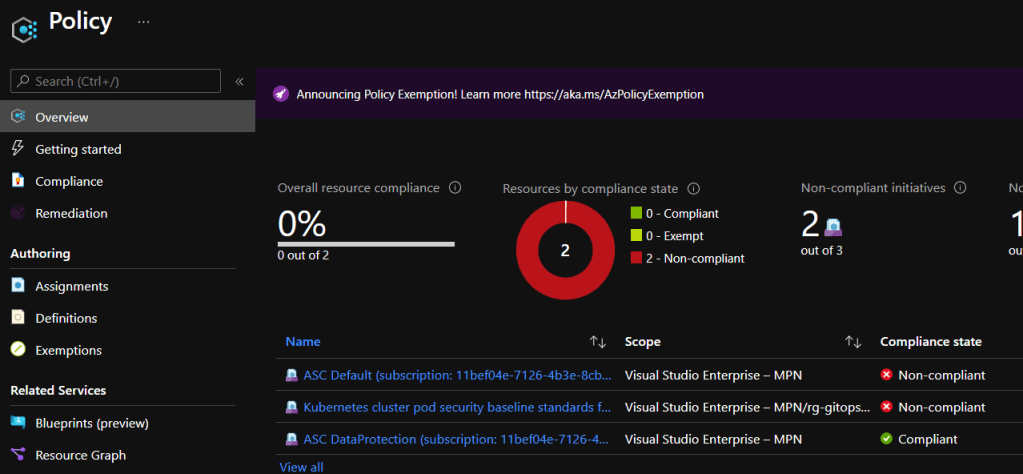Open the ASC Default assignment link
This screenshot has width=1023, height=474.
448,375
